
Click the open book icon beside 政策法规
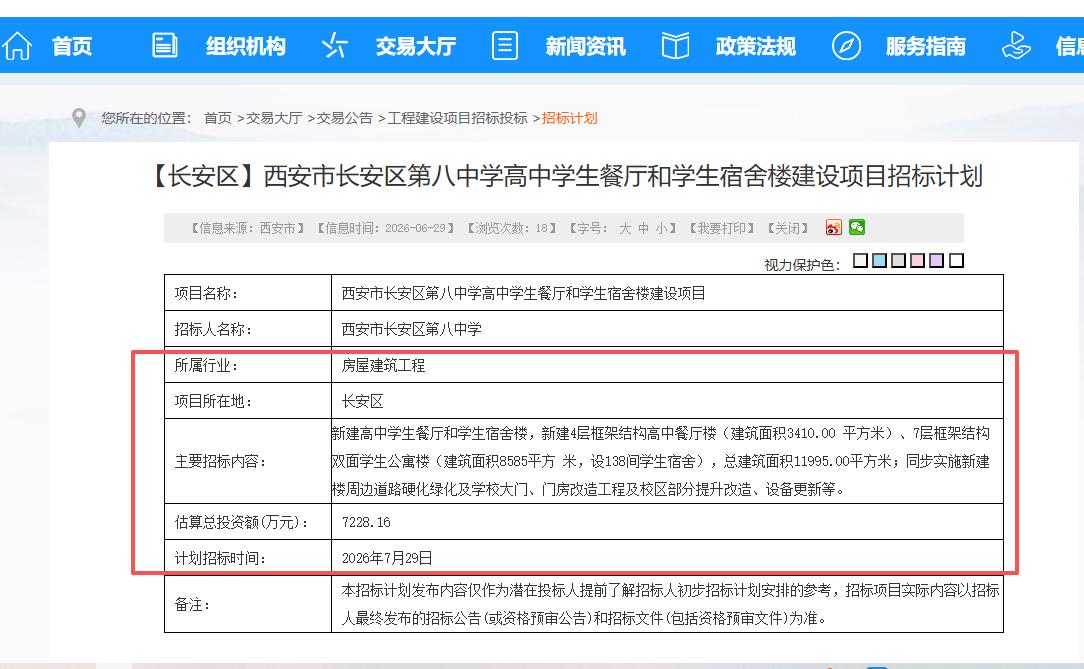coord(675,46)
